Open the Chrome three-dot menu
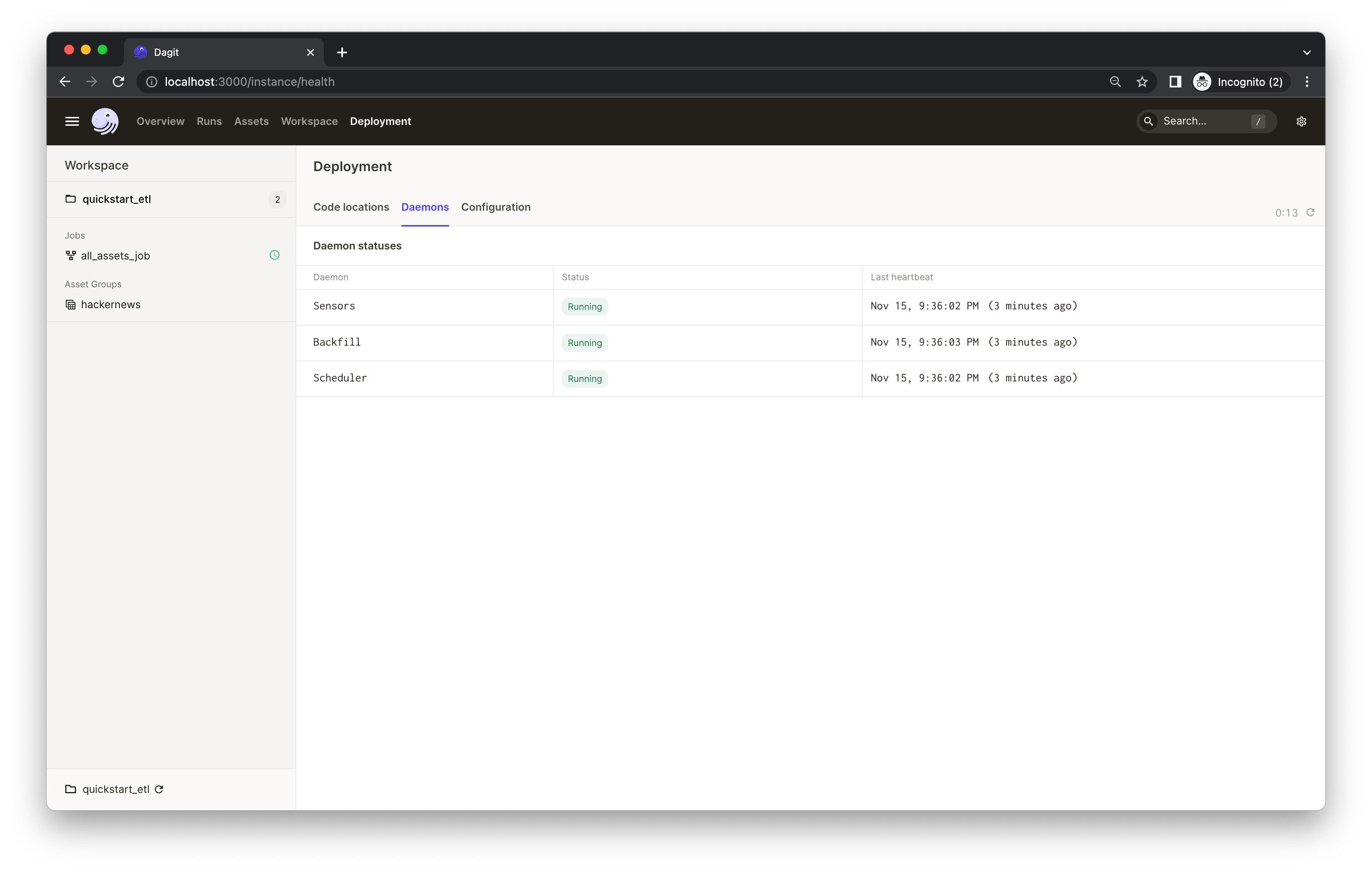Viewport: 1372px width, 872px height. click(x=1307, y=82)
